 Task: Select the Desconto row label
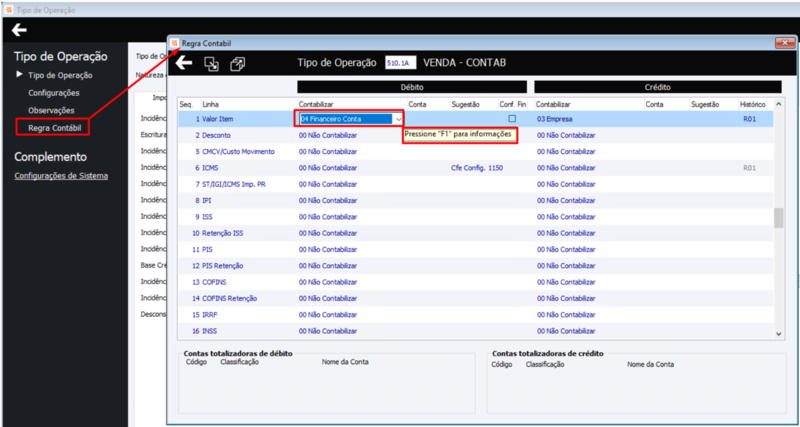coord(216,135)
